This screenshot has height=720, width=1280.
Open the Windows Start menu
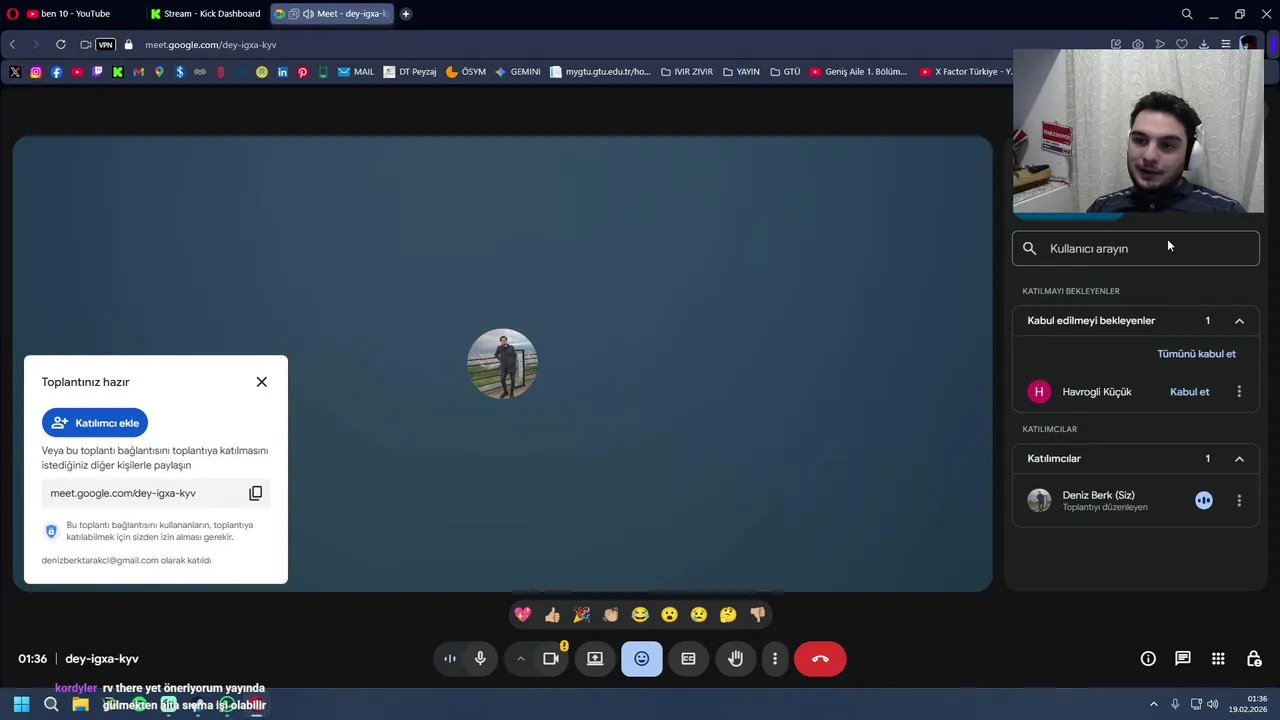[x=21, y=705]
